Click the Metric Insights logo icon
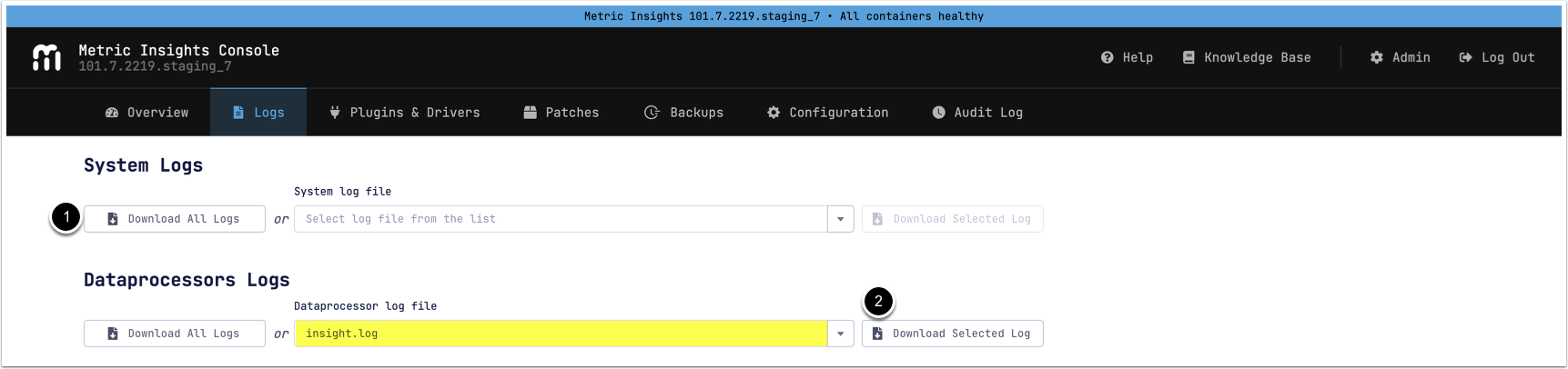The height and width of the screenshot is (369, 1568). [46, 57]
